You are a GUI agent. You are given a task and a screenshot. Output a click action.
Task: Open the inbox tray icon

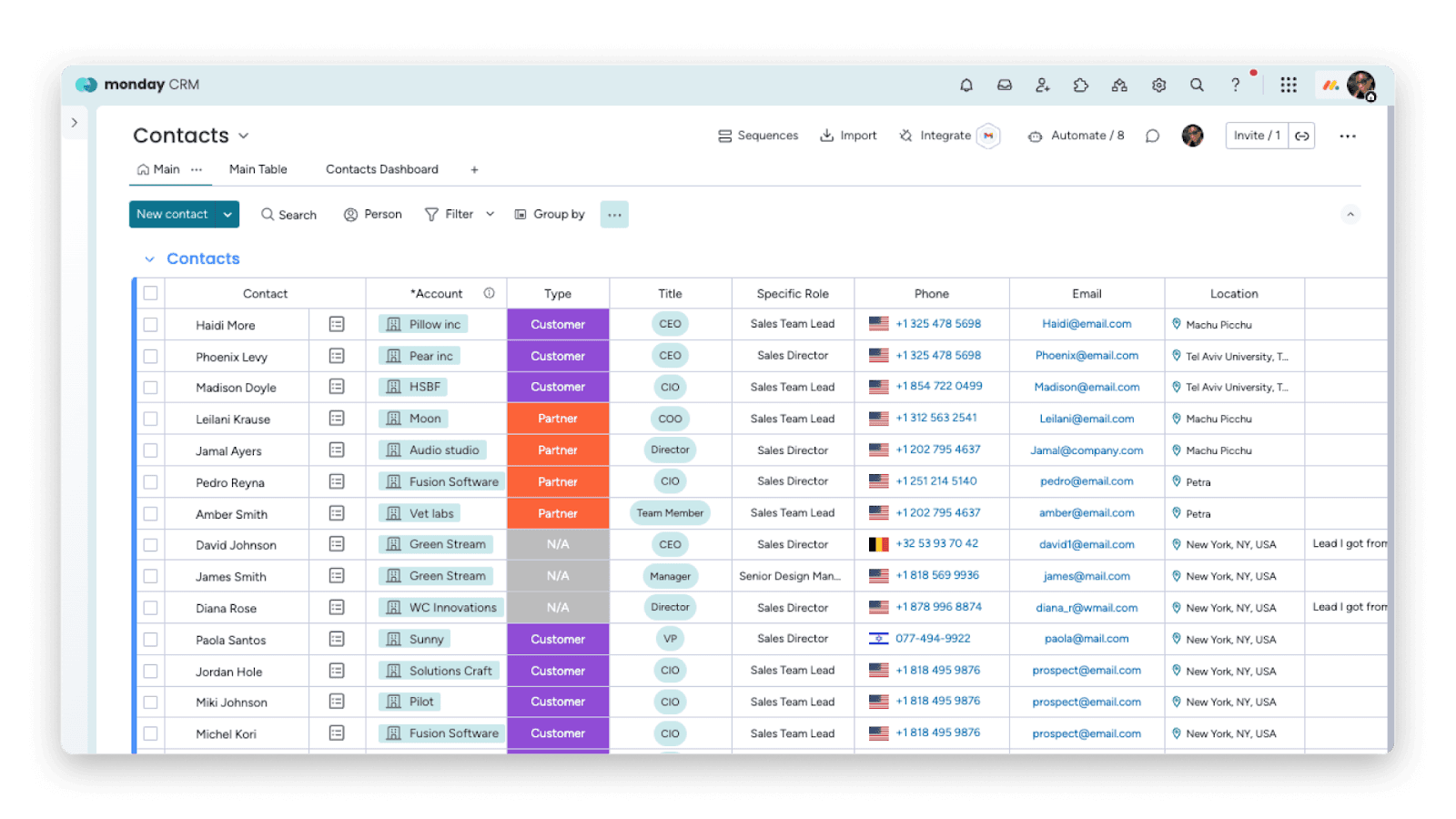click(1005, 85)
